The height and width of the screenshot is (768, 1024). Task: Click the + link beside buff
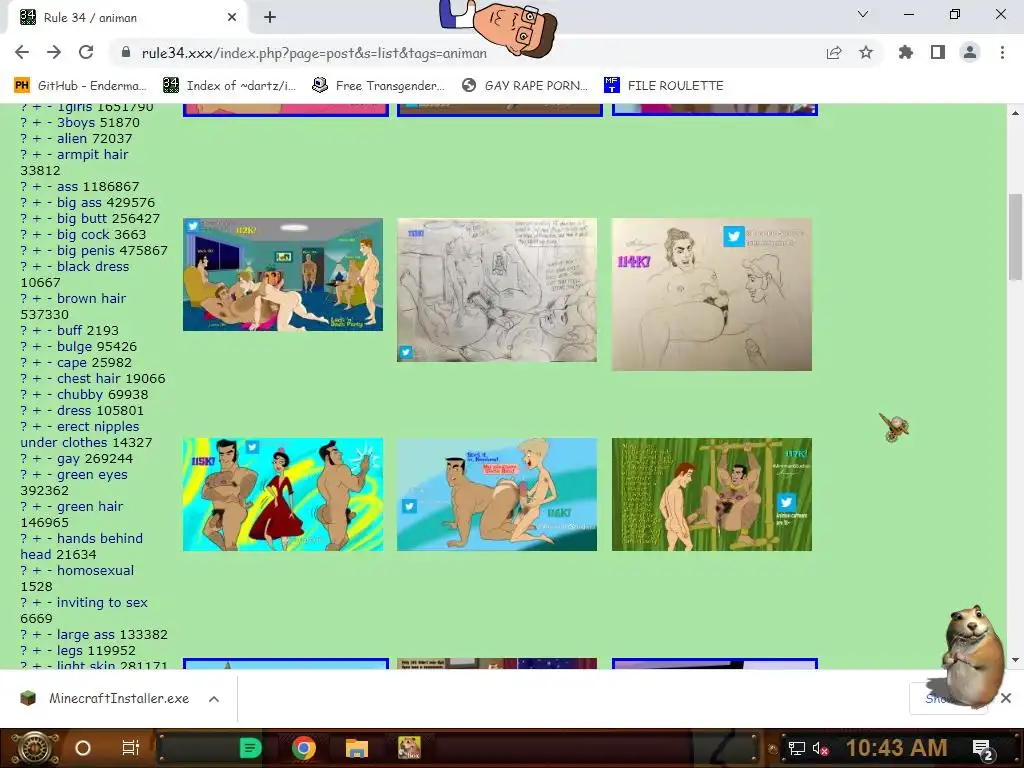click(37, 330)
